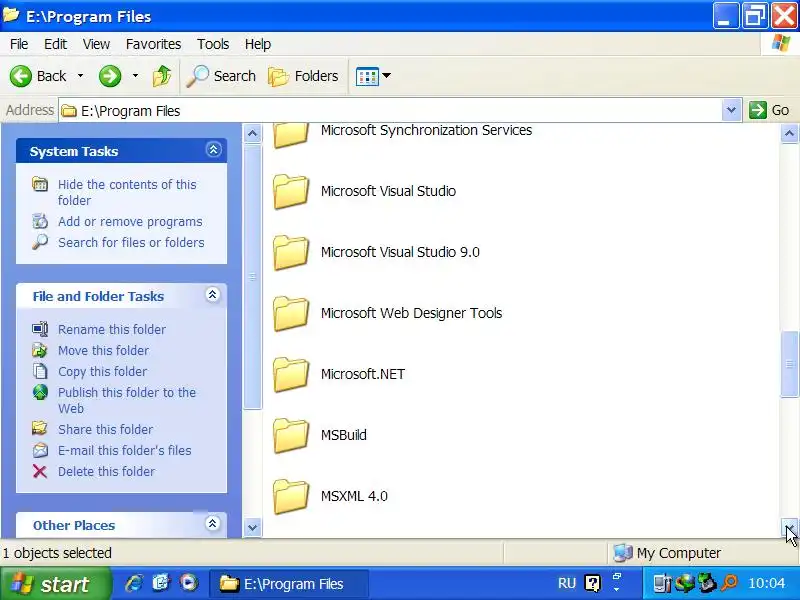Click the file list scroll up arrow
Image resolution: width=800 pixels, height=600 pixels.
pos(789,134)
